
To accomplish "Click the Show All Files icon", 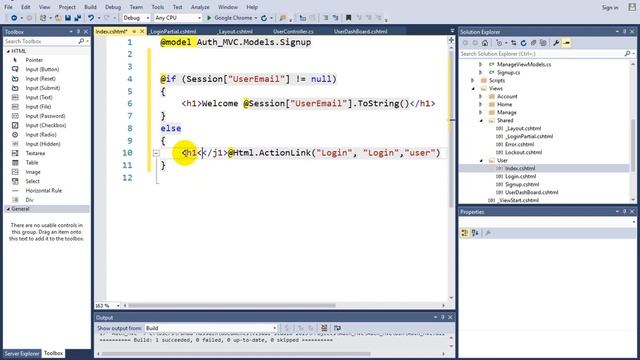I will point(543,43).
